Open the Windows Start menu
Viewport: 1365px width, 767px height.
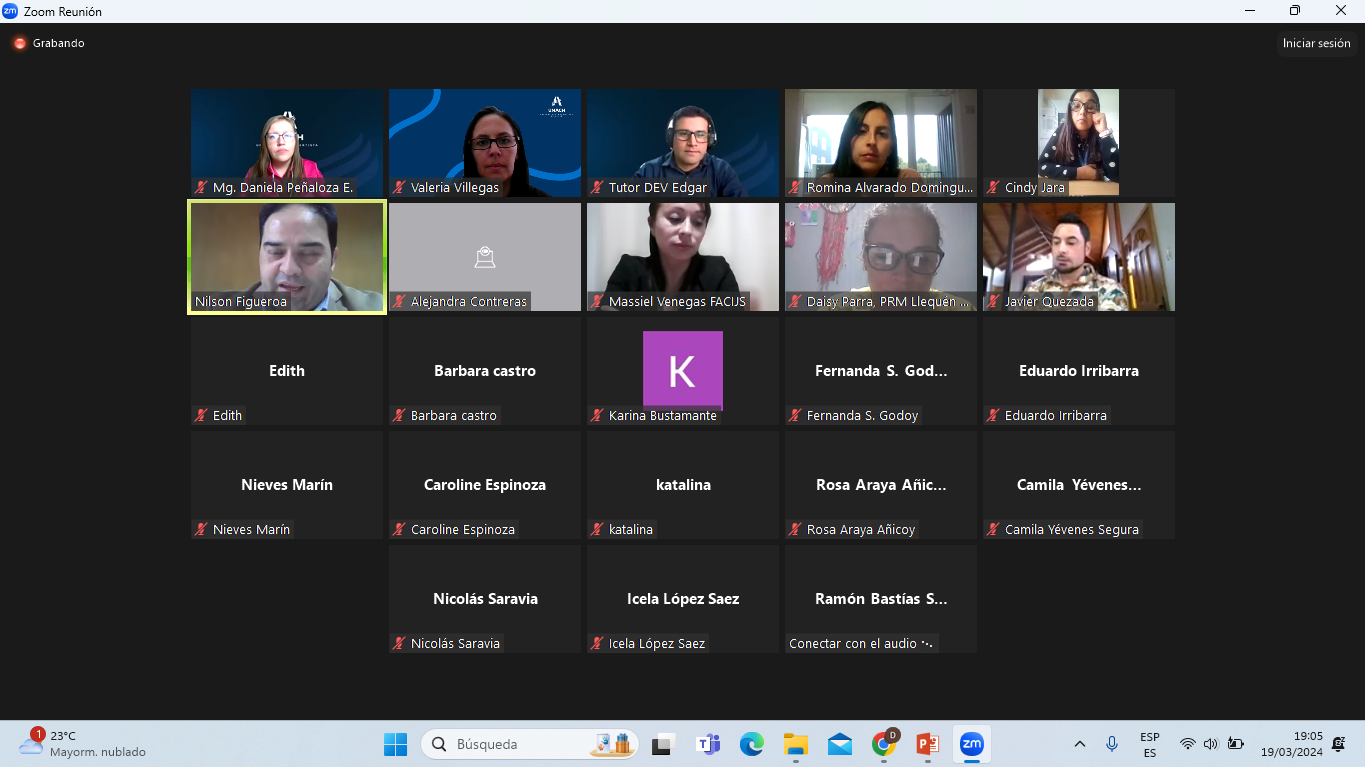click(396, 744)
